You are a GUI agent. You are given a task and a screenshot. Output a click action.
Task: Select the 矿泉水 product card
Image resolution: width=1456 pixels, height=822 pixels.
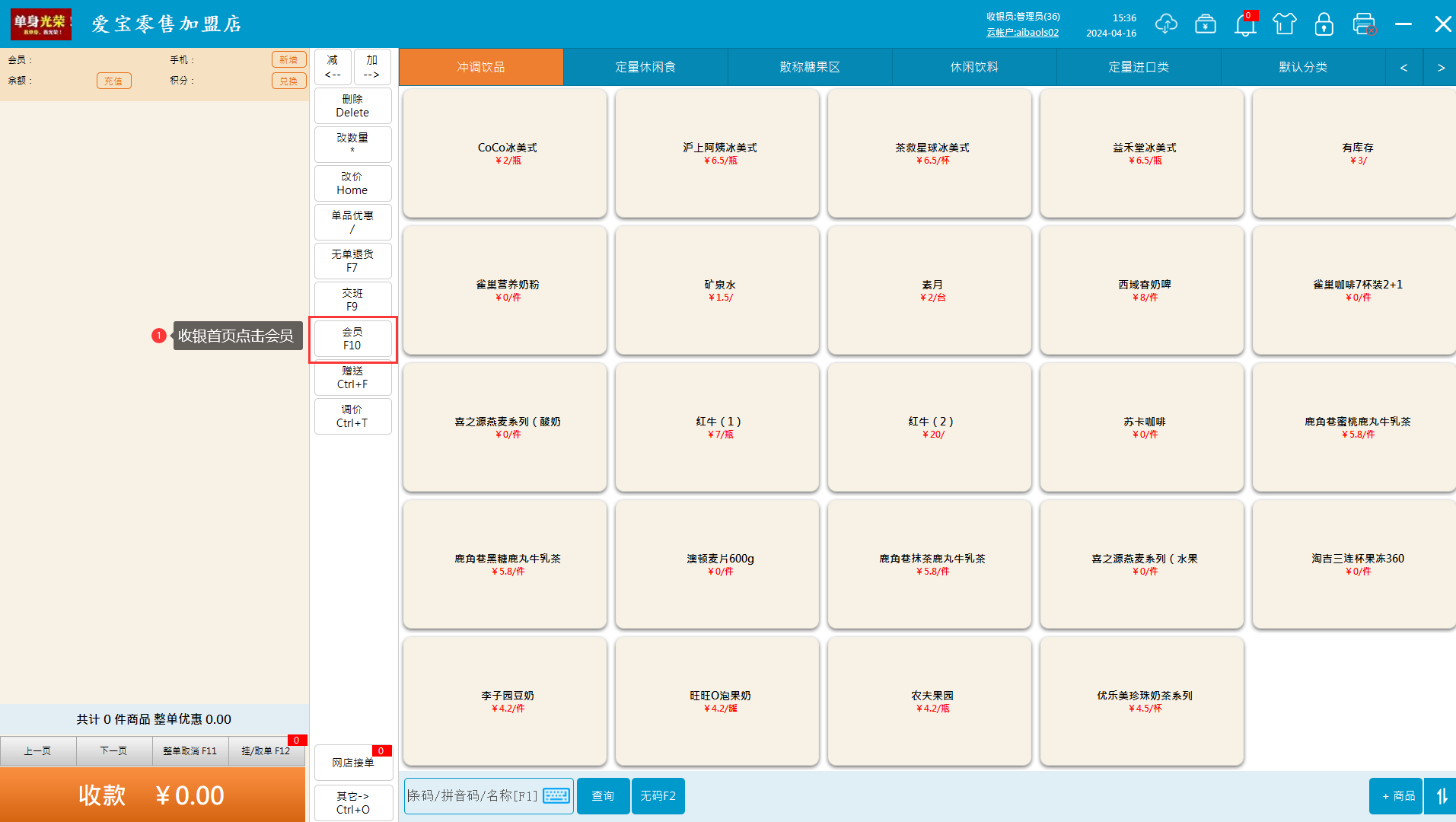(x=717, y=290)
